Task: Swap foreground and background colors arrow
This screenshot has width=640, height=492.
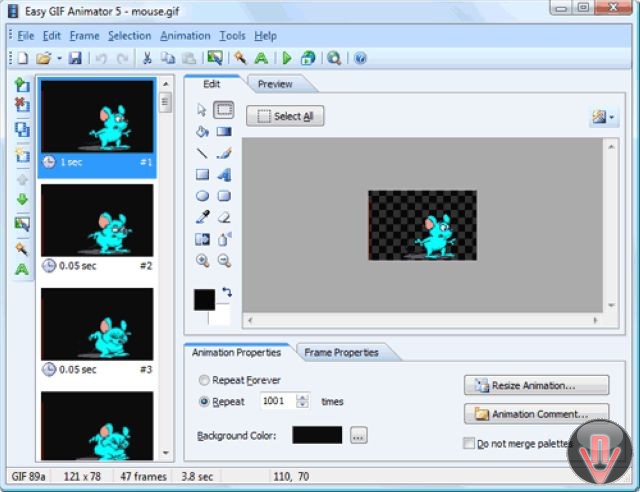Action: (x=227, y=292)
